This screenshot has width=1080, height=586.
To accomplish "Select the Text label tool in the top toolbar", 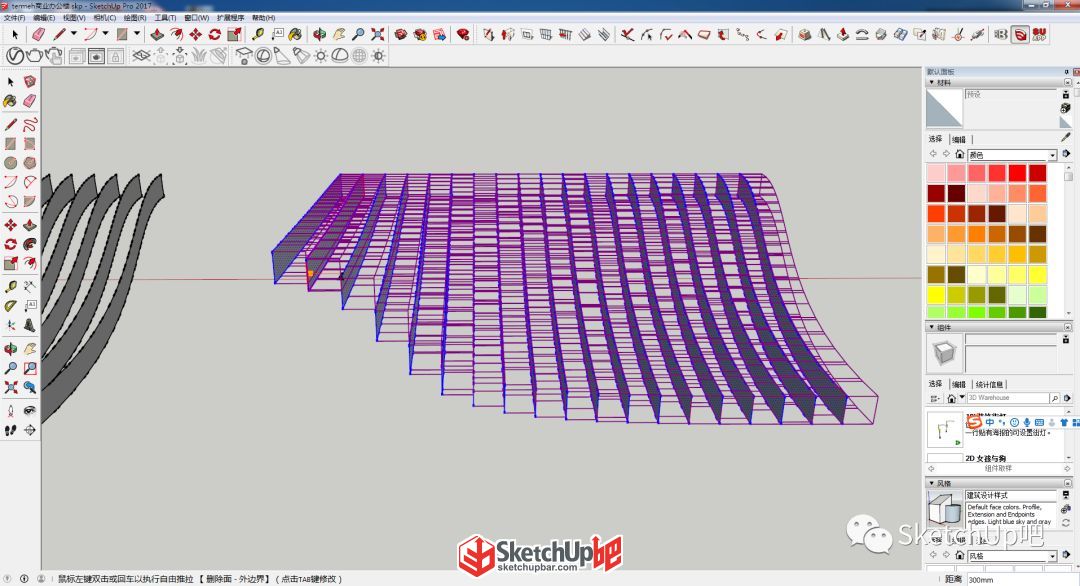I will 278,34.
